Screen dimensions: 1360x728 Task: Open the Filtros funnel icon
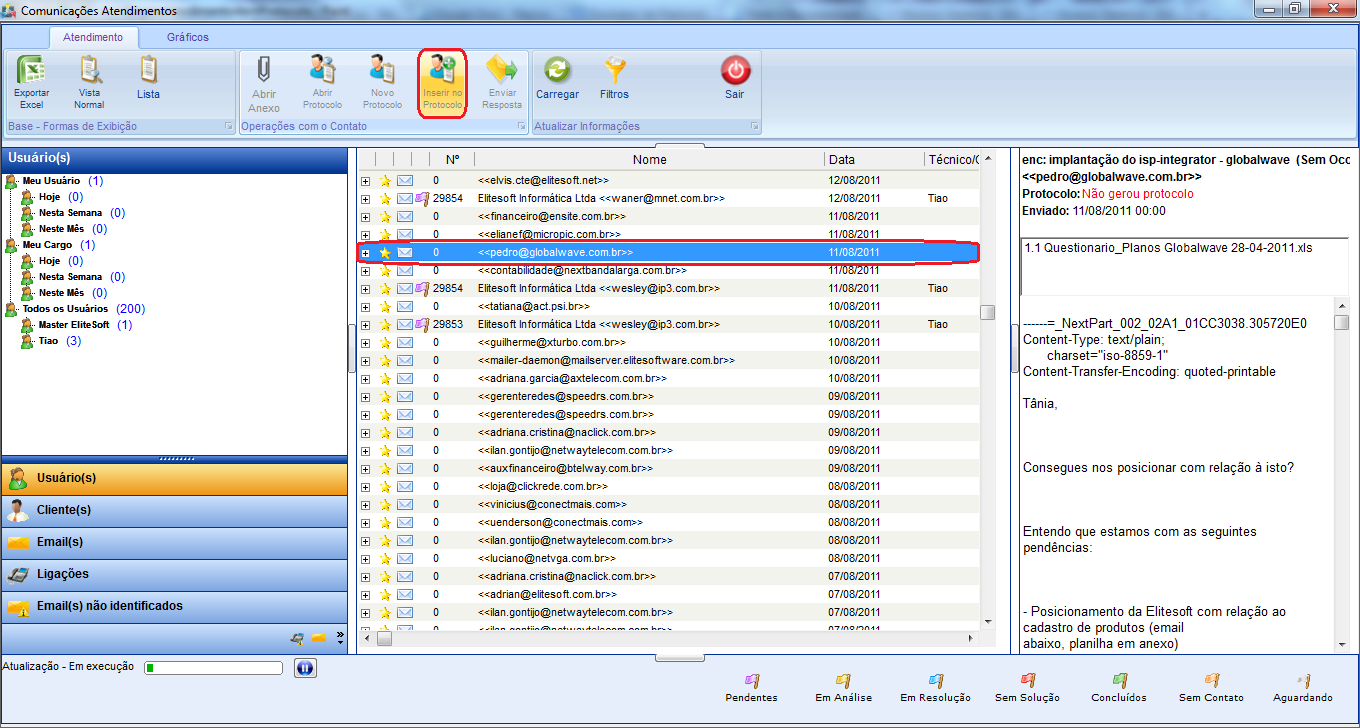point(614,72)
